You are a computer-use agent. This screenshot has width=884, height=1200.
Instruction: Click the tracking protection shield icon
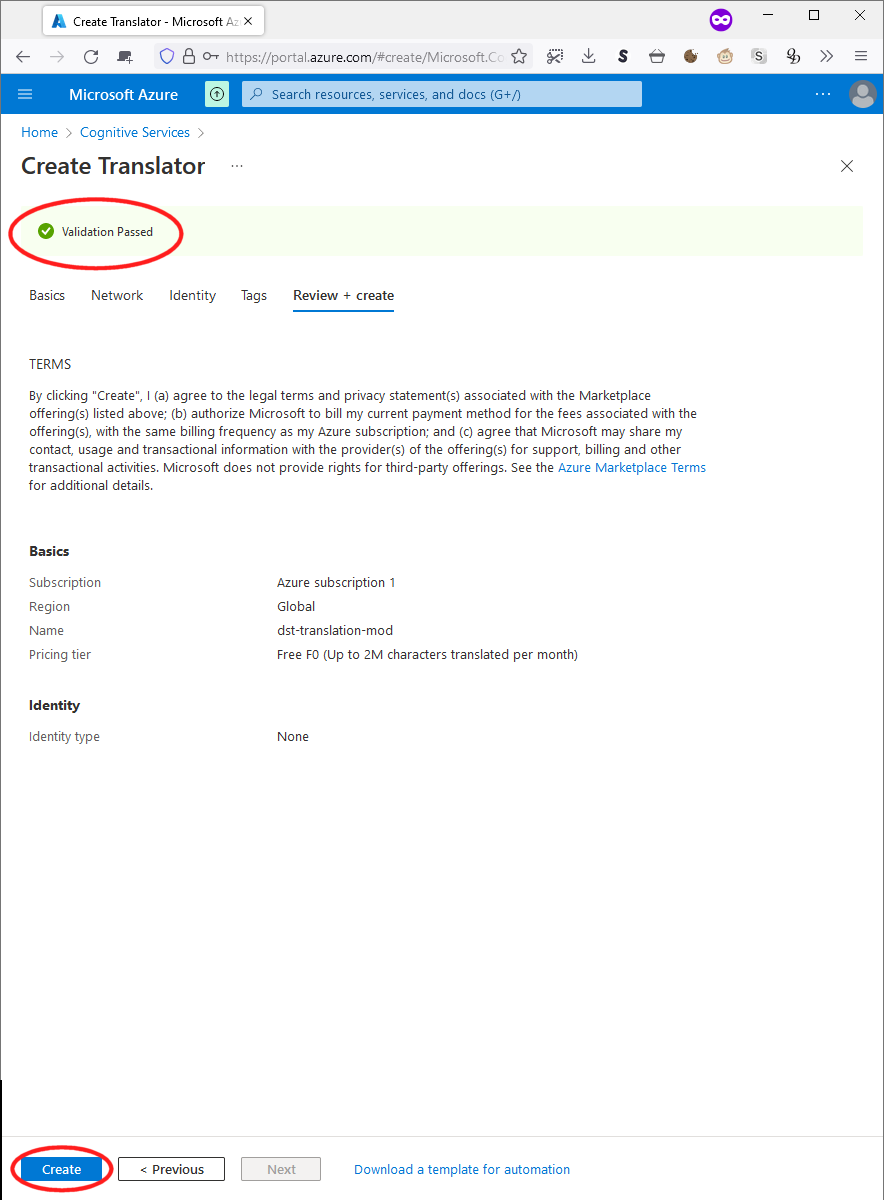click(167, 57)
